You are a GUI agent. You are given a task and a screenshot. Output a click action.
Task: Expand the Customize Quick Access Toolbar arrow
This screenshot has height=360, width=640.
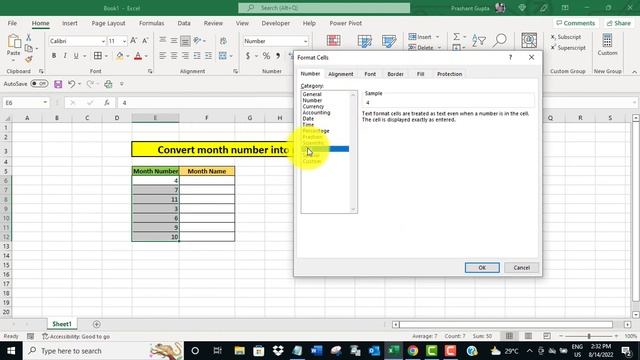click(122, 84)
